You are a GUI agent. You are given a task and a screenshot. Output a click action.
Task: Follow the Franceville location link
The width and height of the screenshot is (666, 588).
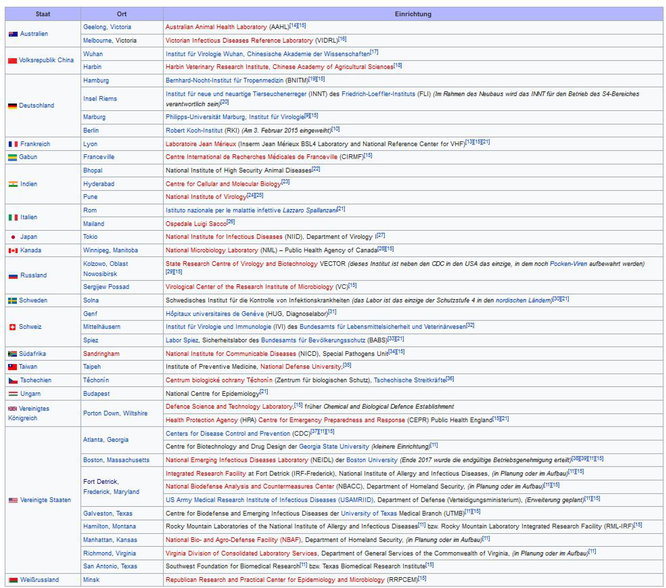(x=99, y=157)
